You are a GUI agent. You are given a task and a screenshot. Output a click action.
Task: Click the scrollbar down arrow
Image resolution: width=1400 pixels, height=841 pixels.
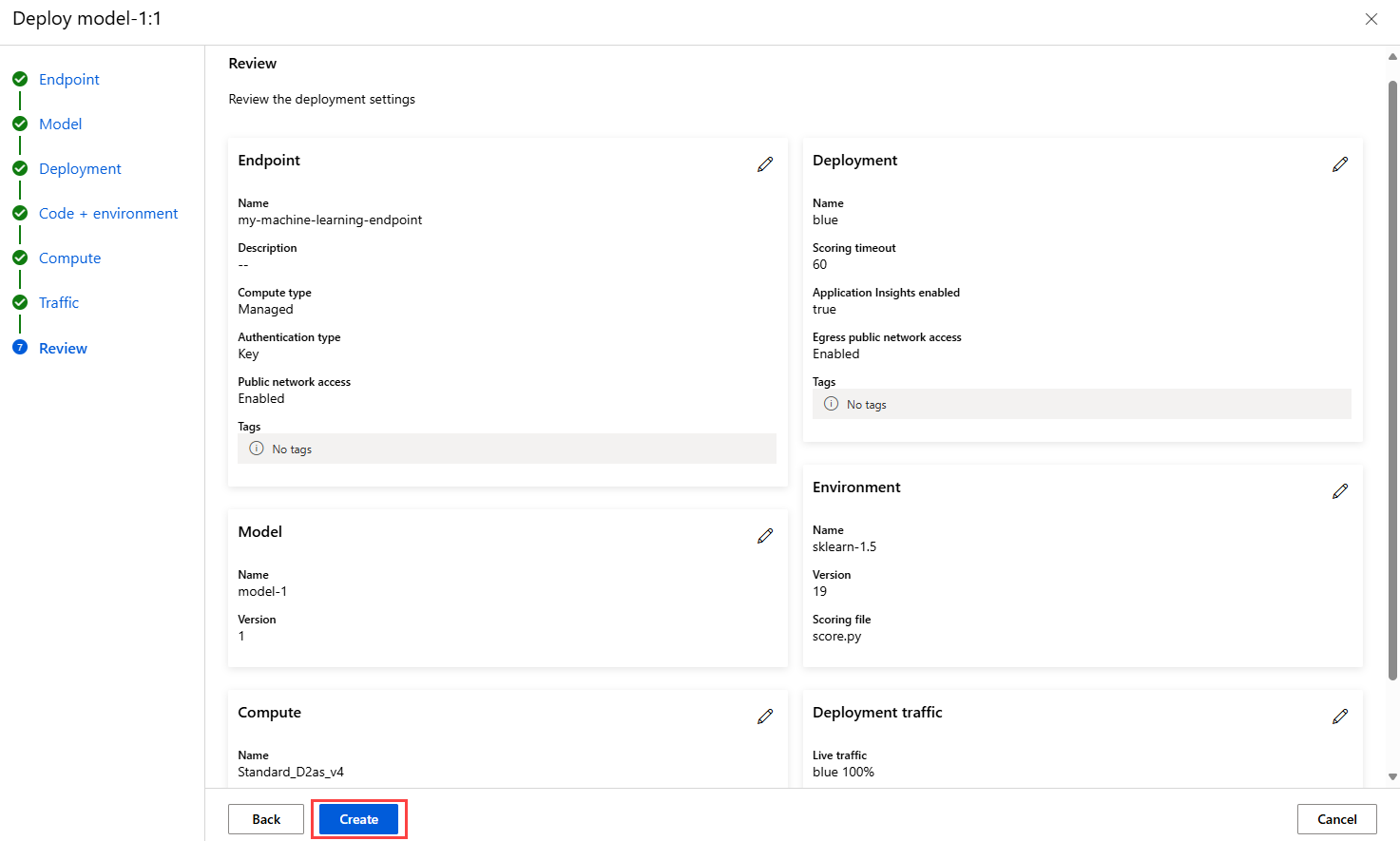(1392, 776)
